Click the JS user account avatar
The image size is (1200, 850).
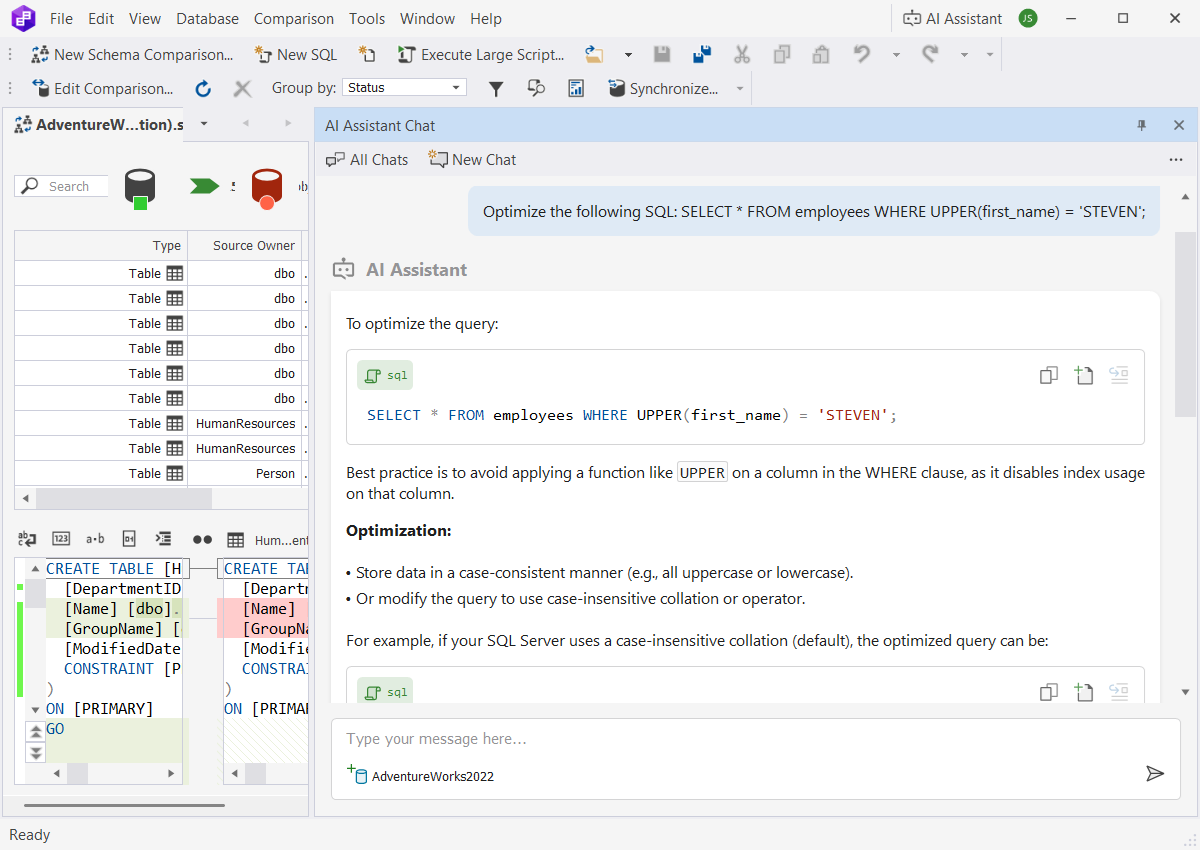(x=1028, y=18)
